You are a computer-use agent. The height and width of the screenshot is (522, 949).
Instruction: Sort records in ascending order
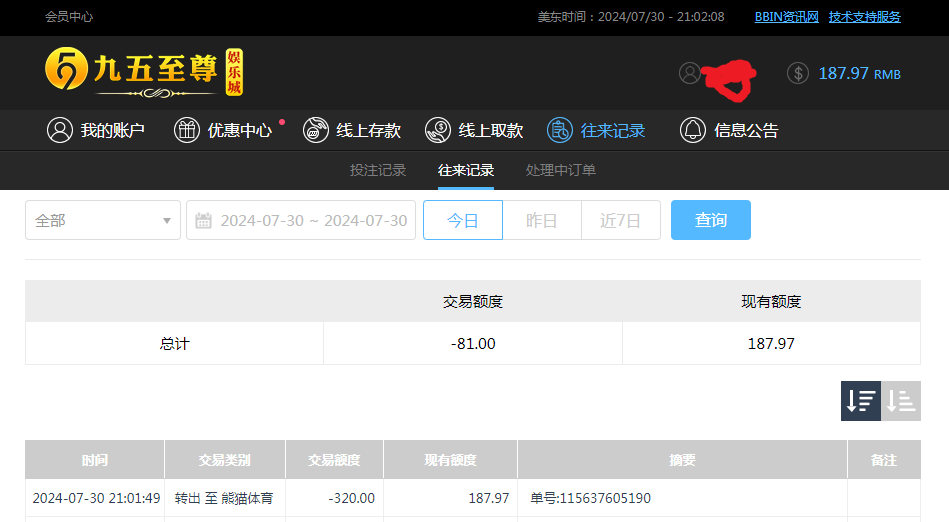tap(901, 401)
